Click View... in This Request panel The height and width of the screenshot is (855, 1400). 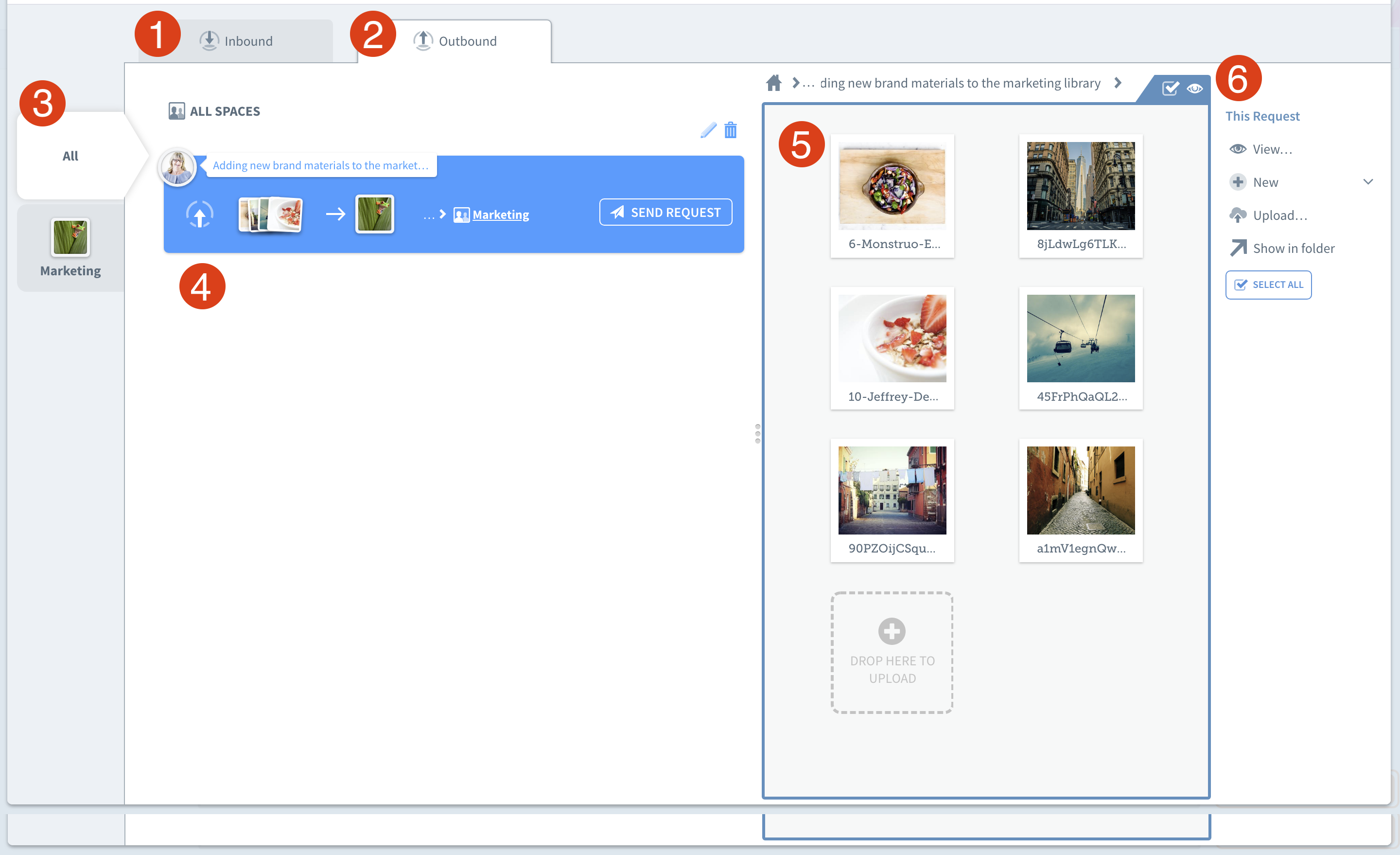[1261, 149]
